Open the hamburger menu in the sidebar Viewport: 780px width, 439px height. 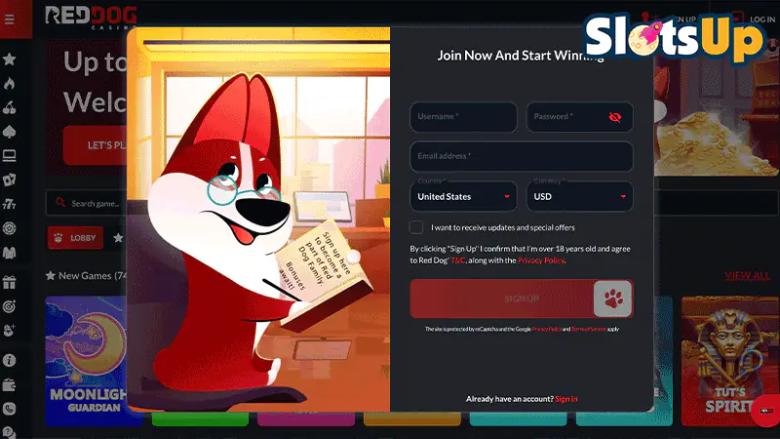[10, 20]
